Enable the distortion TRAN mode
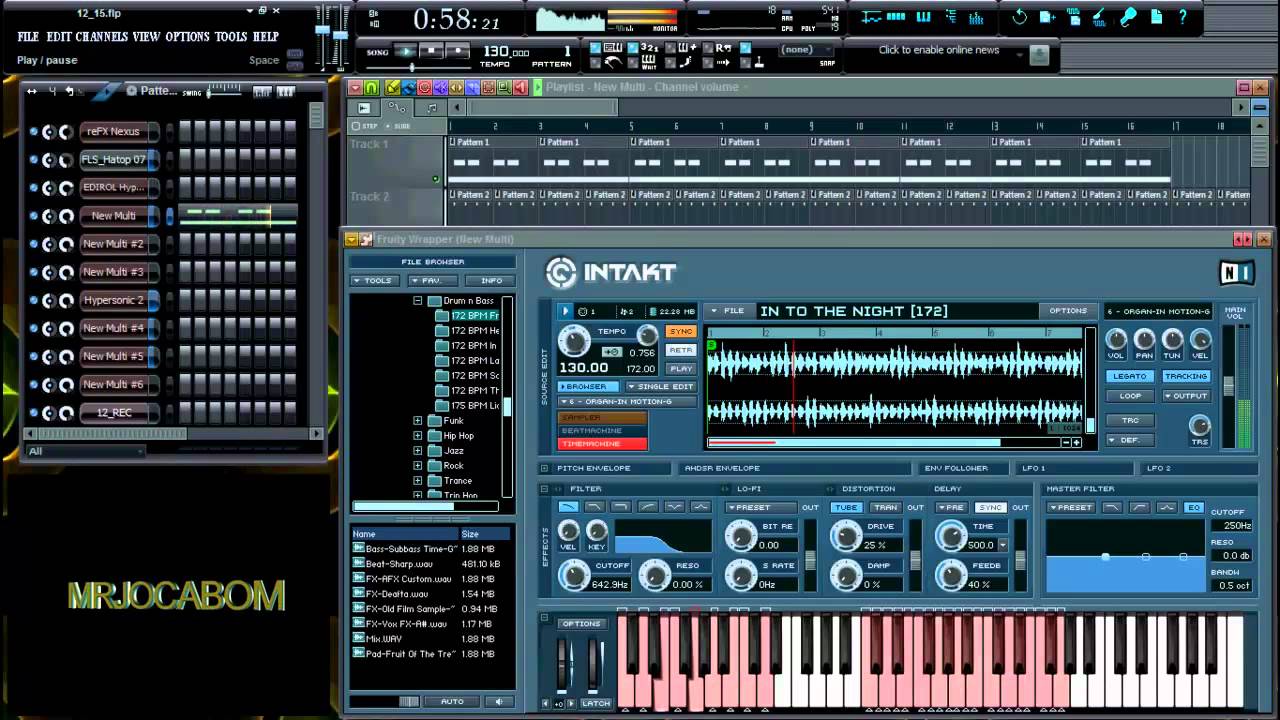 (x=885, y=507)
